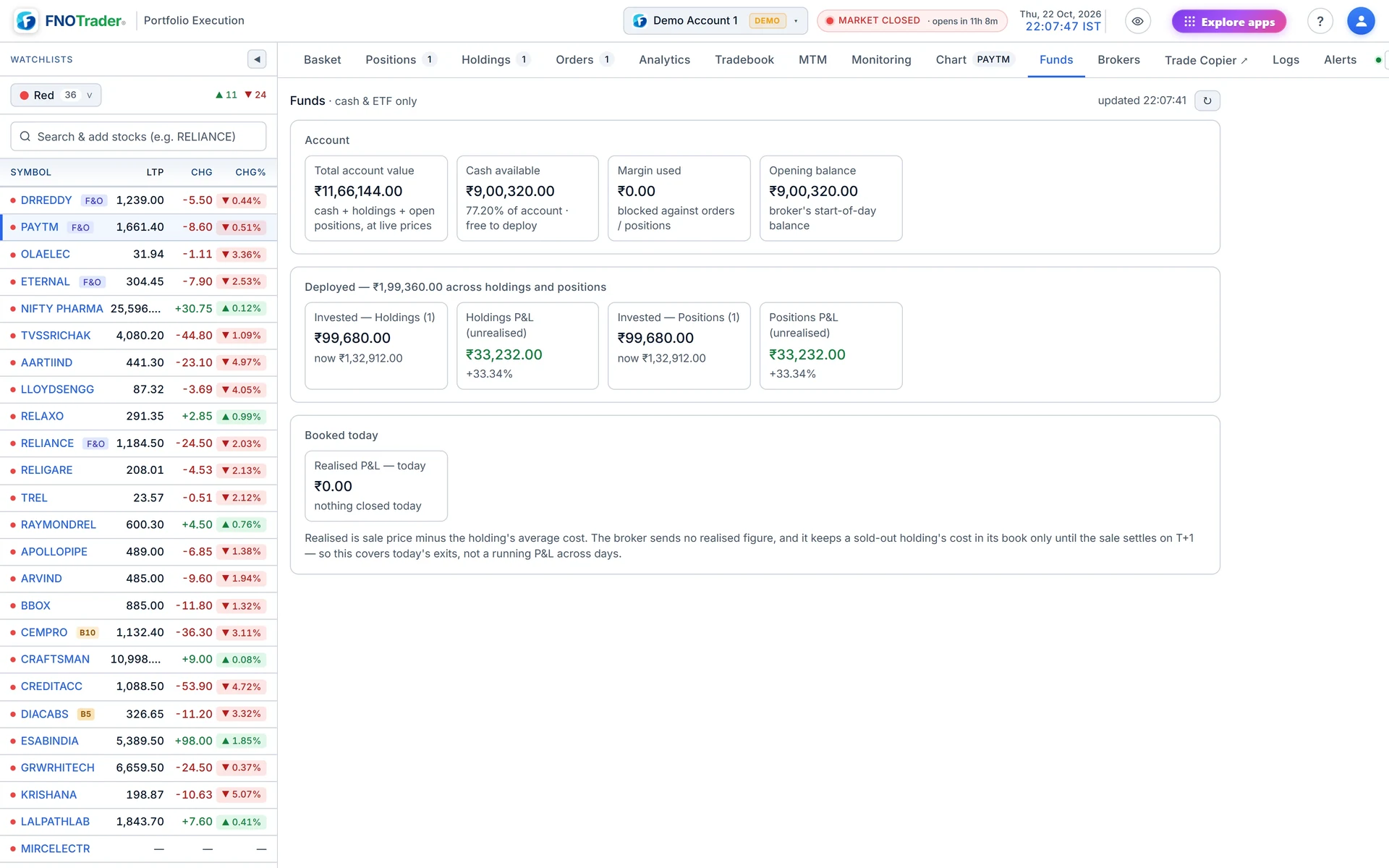Click the F&O badge next to DRREDDY
The height and width of the screenshot is (868, 1389).
[x=94, y=200]
